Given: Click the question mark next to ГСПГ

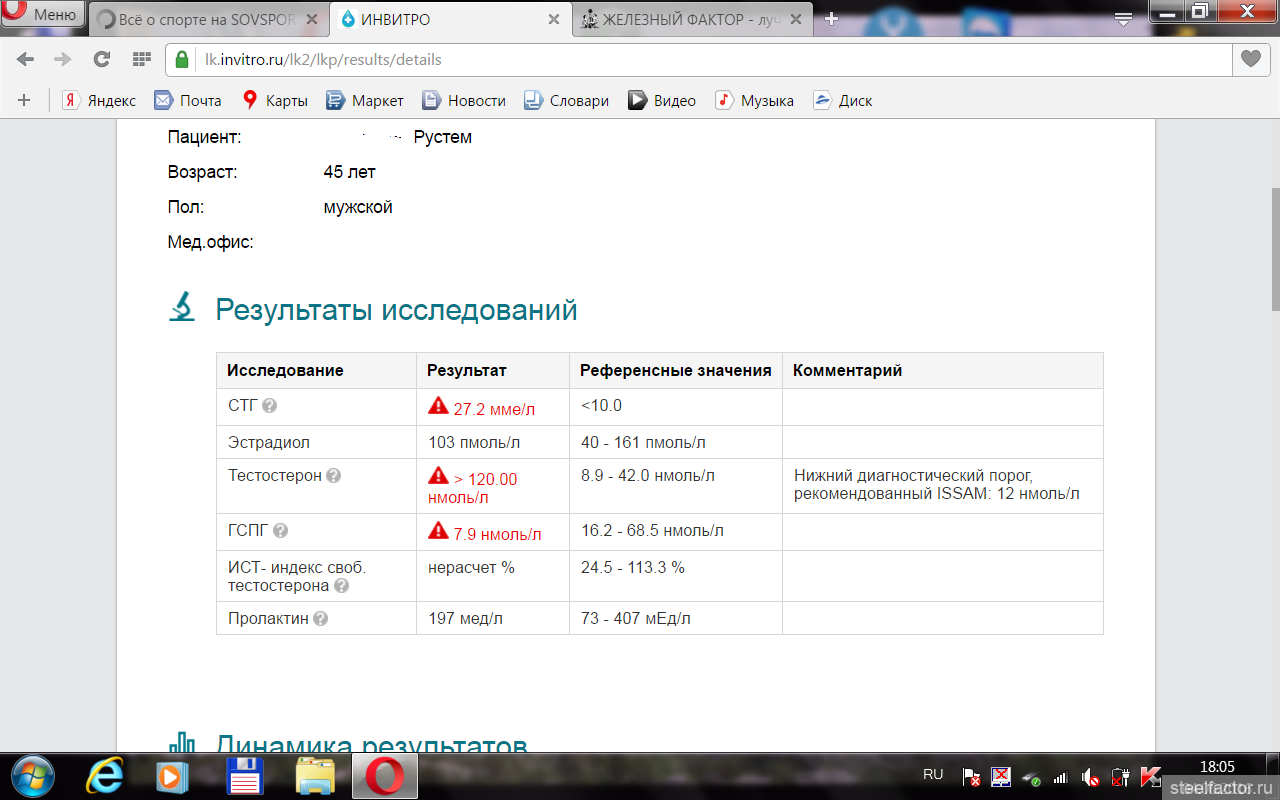Looking at the screenshot, I should (x=281, y=531).
